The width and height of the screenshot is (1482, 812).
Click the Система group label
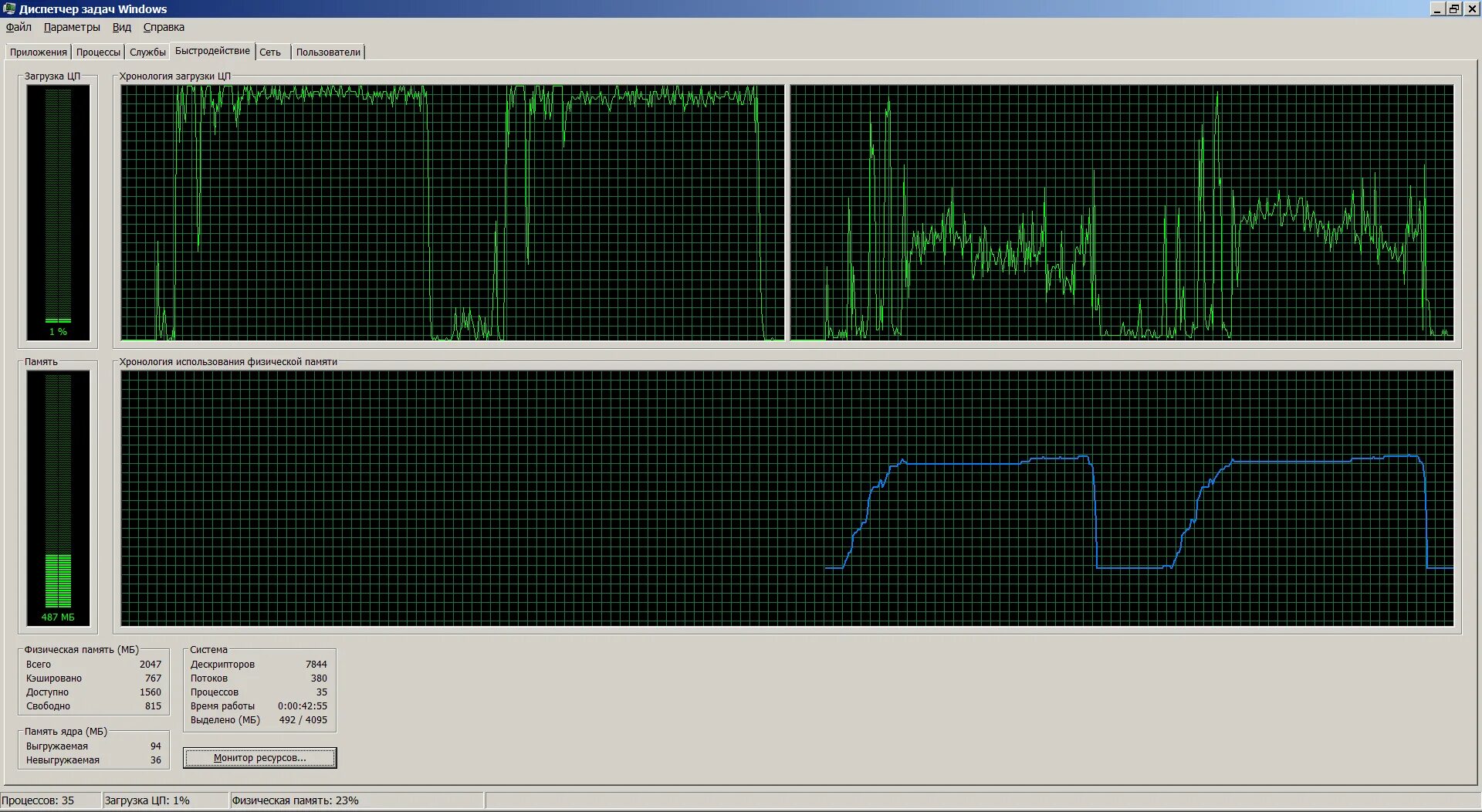coord(208,650)
